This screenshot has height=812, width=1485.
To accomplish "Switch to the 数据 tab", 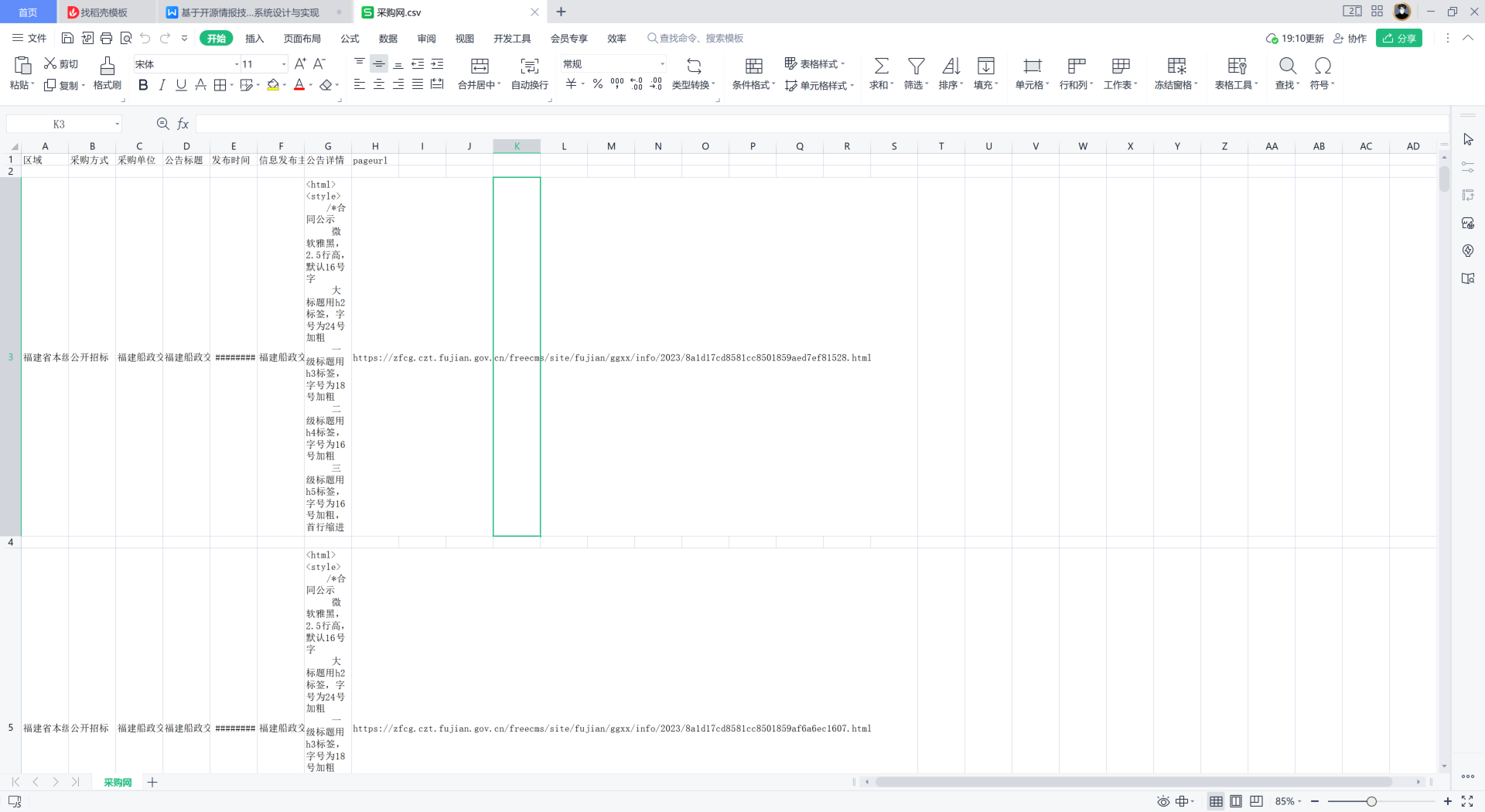I will click(x=388, y=38).
